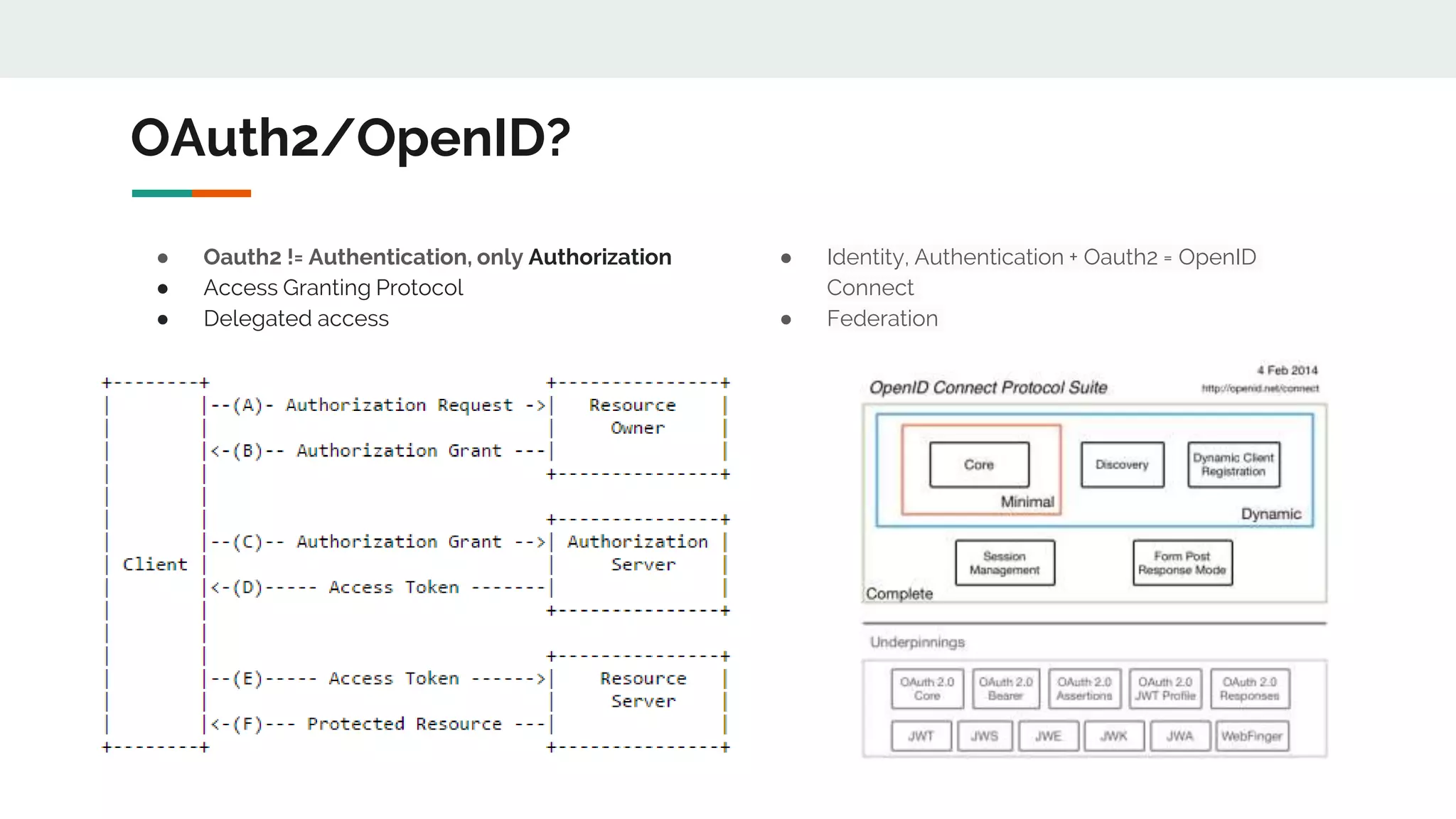1456x819 pixels.
Task: Click the 'JWA' box
Action: (1180, 736)
